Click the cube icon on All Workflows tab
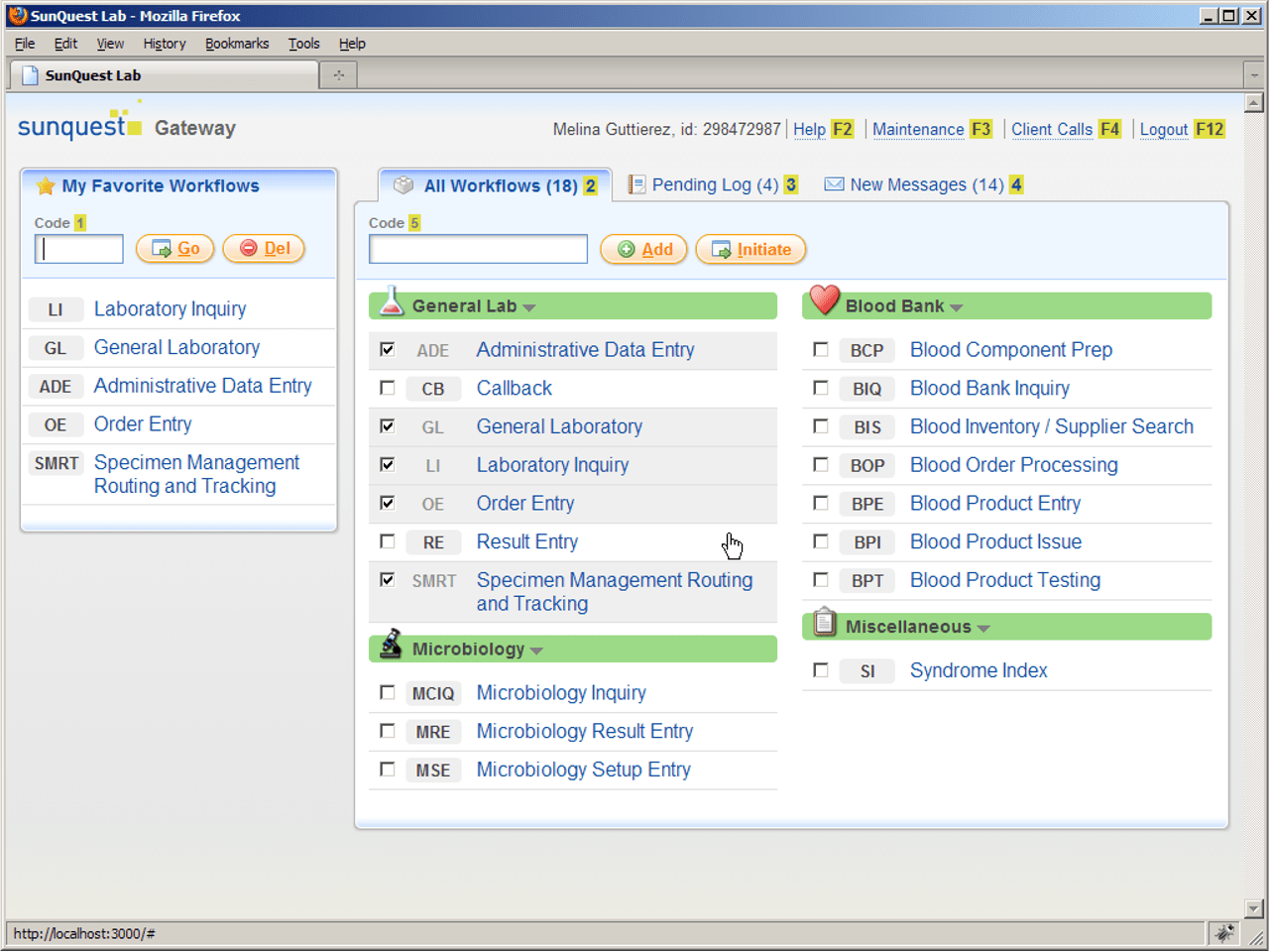 pyautogui.click(x=404, y=185)
